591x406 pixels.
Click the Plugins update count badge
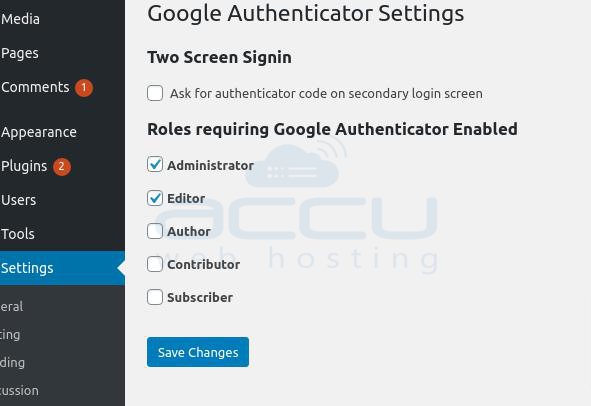coord(62,167)
